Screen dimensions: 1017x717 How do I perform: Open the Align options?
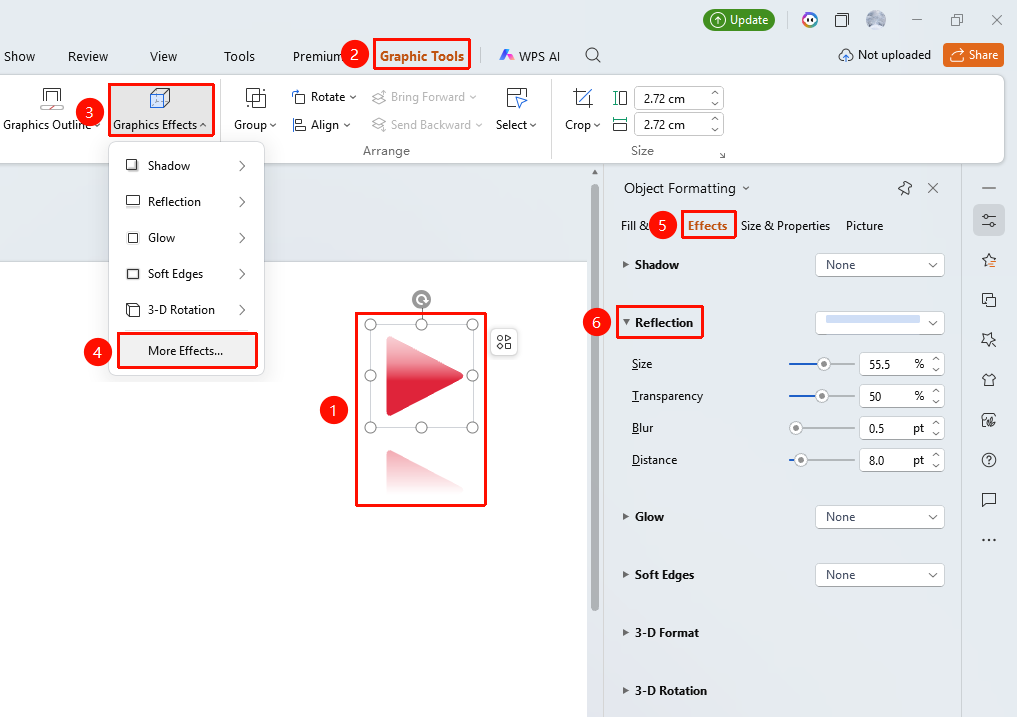click(321, 125)
